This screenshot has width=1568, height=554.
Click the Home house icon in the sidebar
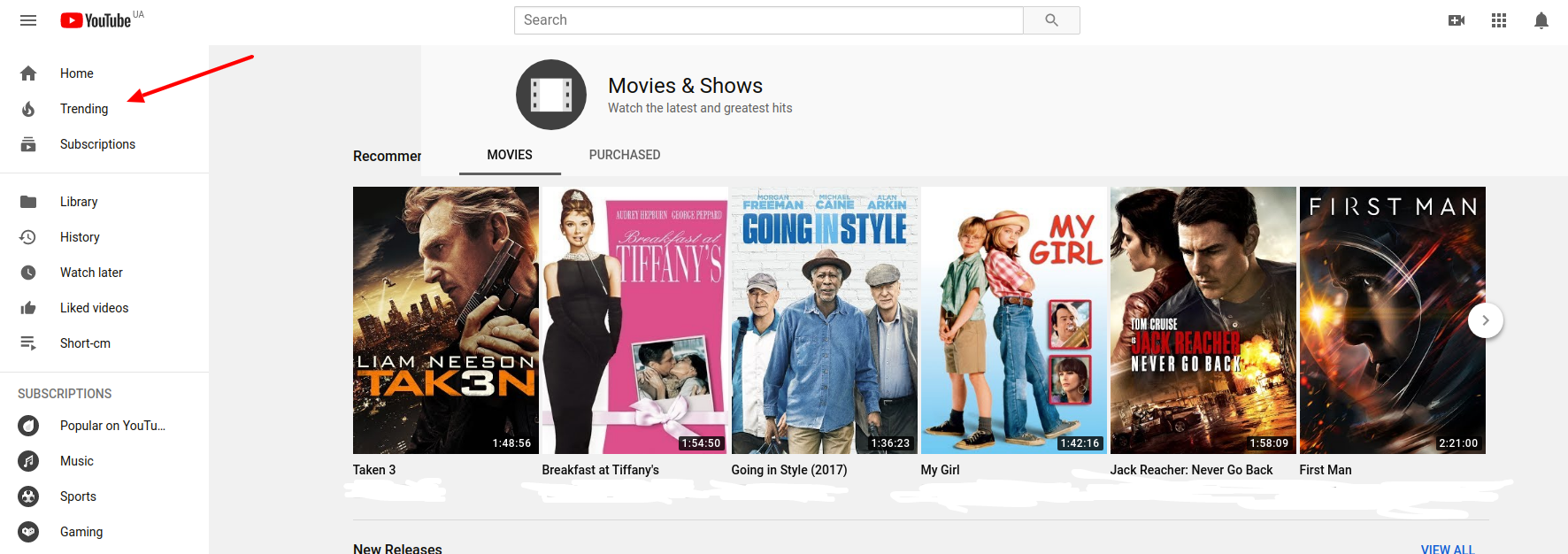[x=28, y=73]
